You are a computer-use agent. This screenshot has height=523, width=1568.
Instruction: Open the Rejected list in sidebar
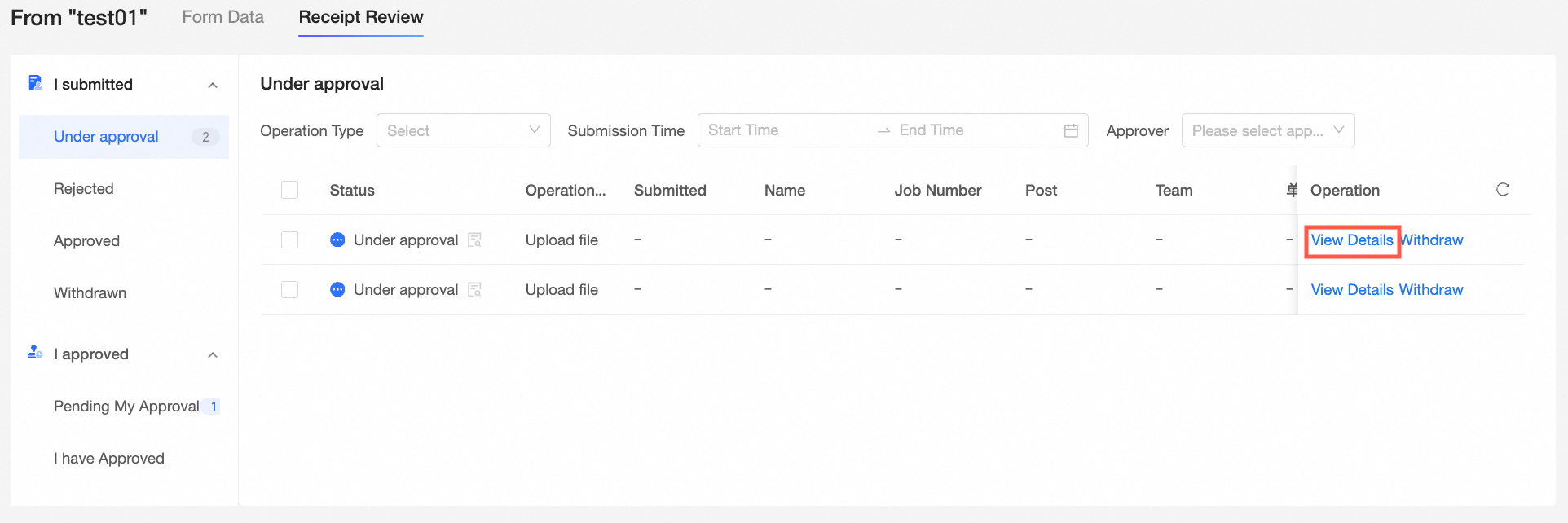click(x=84, y=189)
